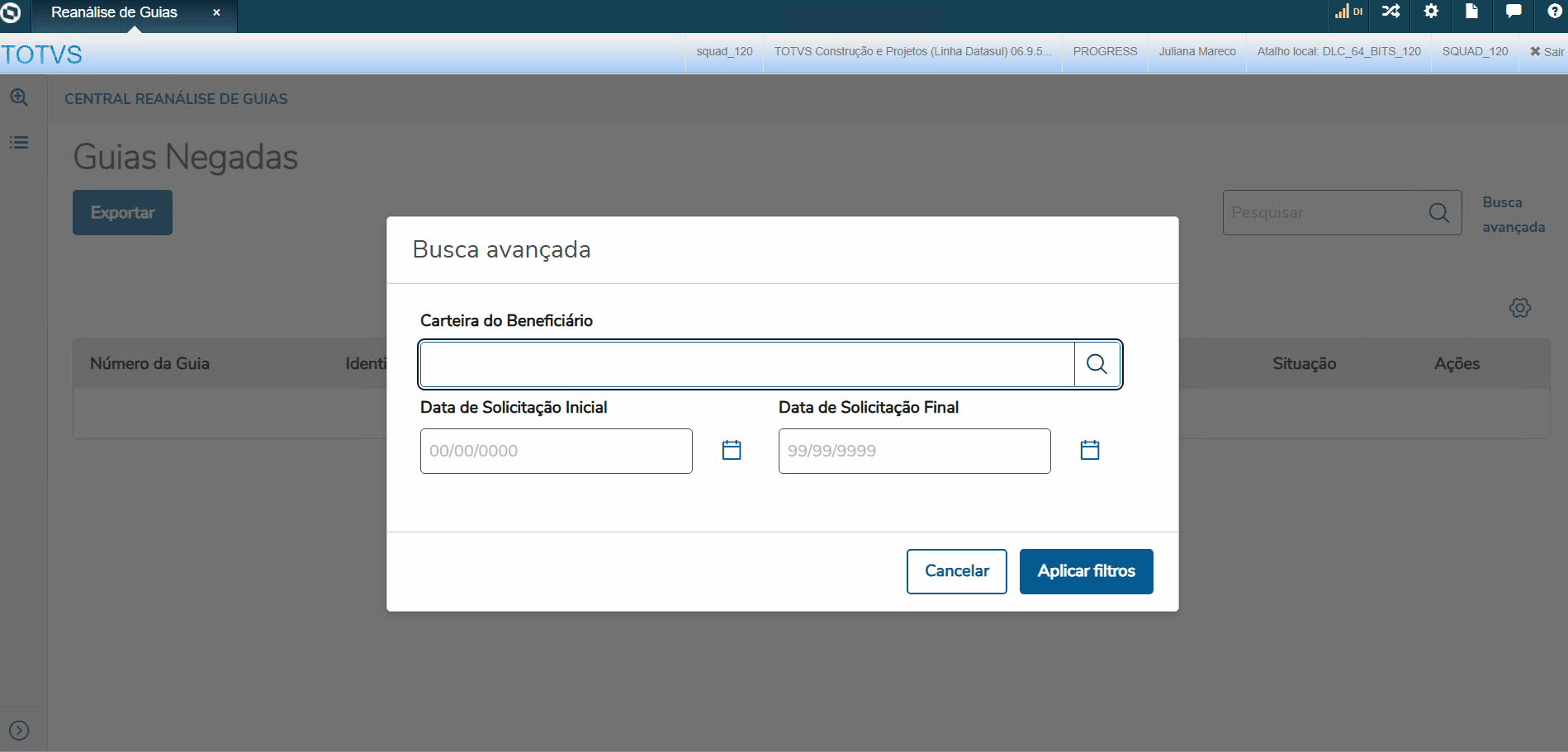Open the chat bubble icon
1568x752 pixels.
pyautogui.click(x=1513, y=12)
